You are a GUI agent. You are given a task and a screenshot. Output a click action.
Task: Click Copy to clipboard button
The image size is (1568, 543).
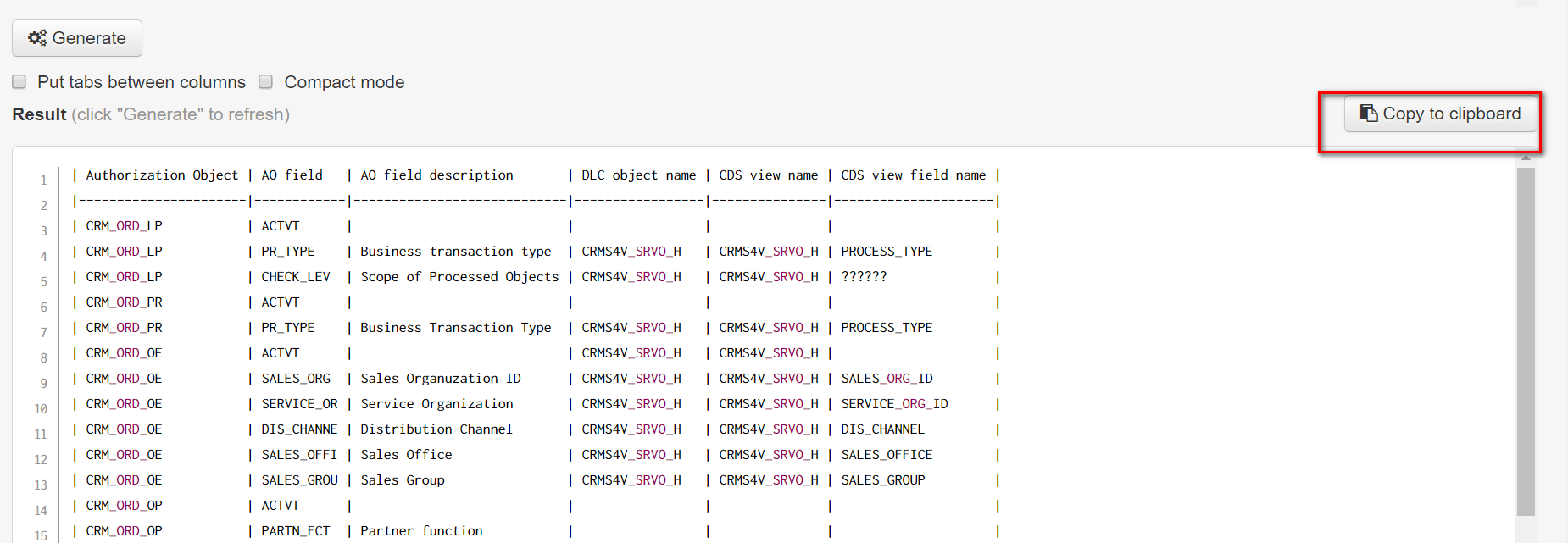point(1440,114)
